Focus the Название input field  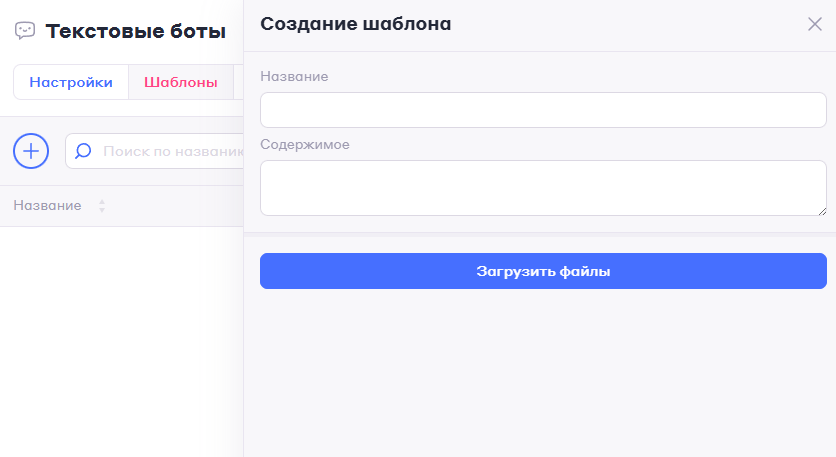(543, 110)
